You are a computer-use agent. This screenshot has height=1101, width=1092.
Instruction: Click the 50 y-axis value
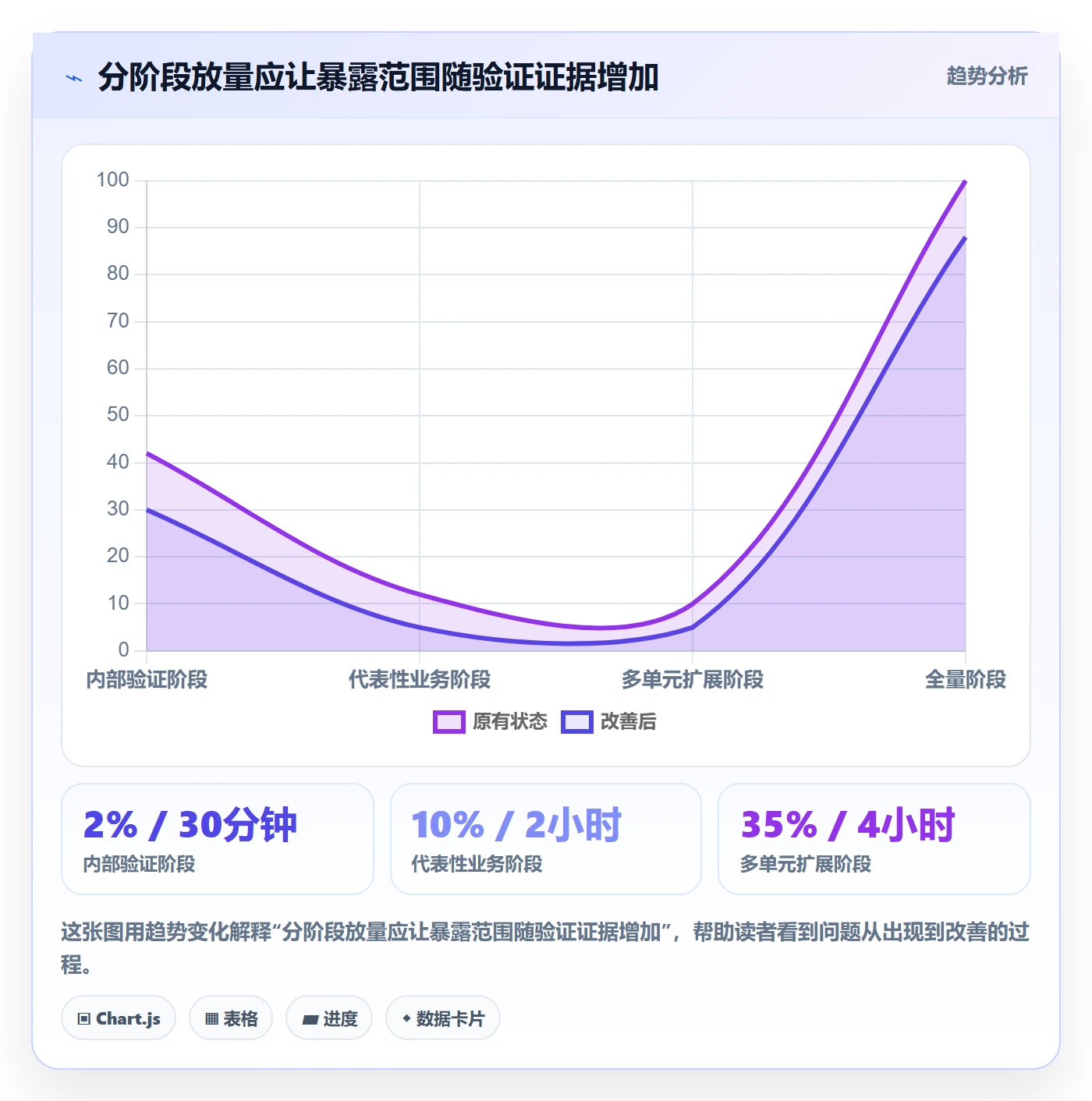118,415
